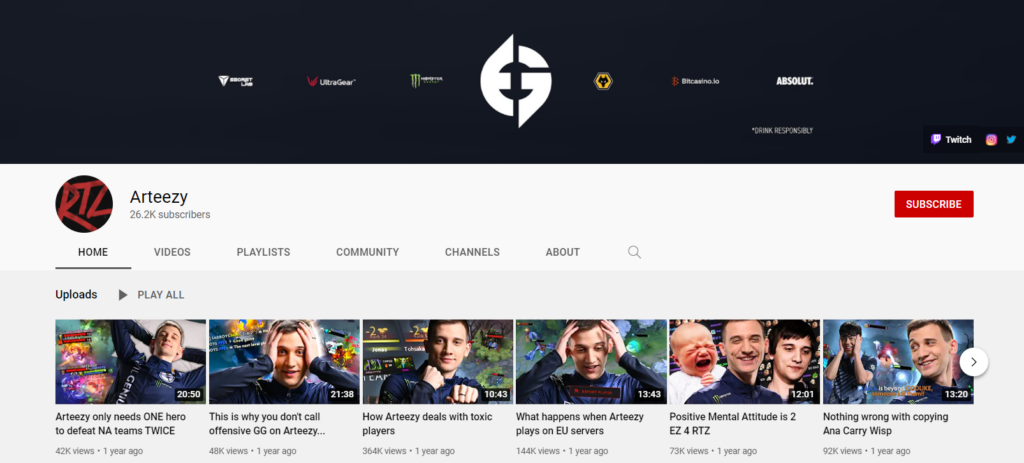Open the Twitter bird icon link

[x=1011, y=139]
